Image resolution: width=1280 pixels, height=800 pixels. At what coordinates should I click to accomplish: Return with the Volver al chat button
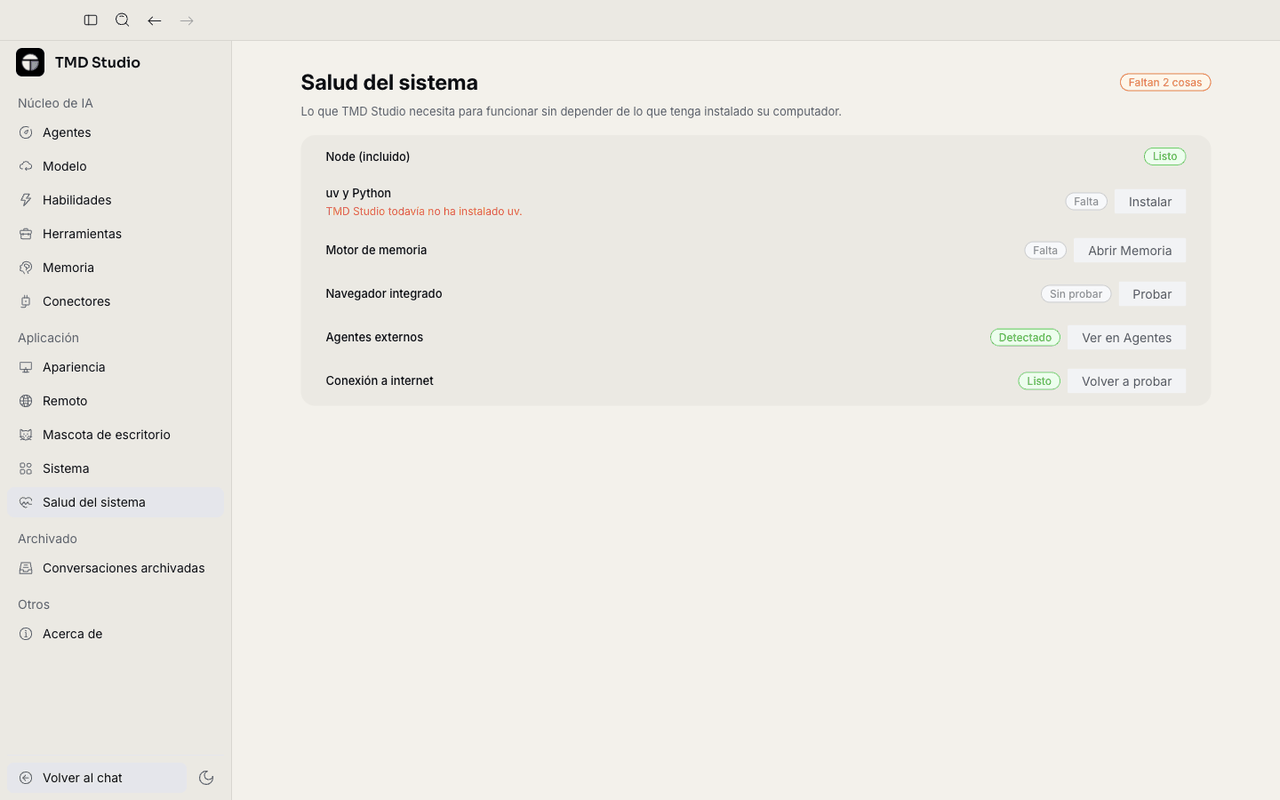(97, 778)
